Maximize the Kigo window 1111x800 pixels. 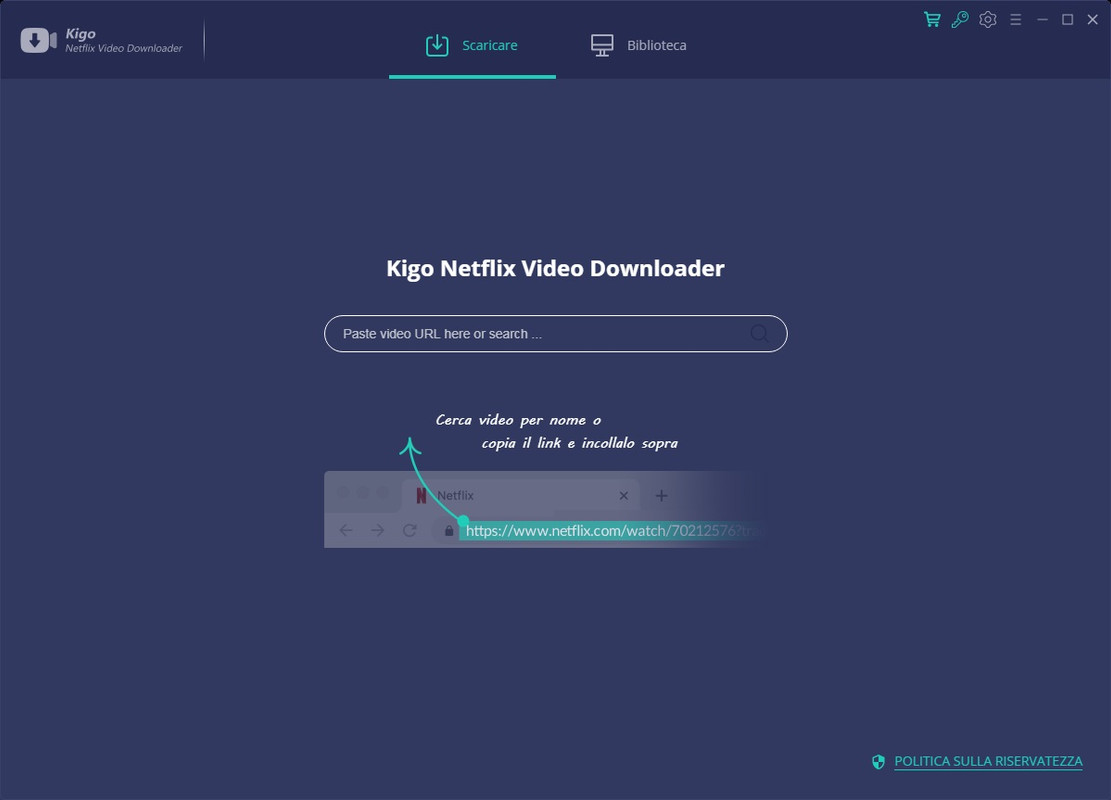click(x=1067, y=20)
